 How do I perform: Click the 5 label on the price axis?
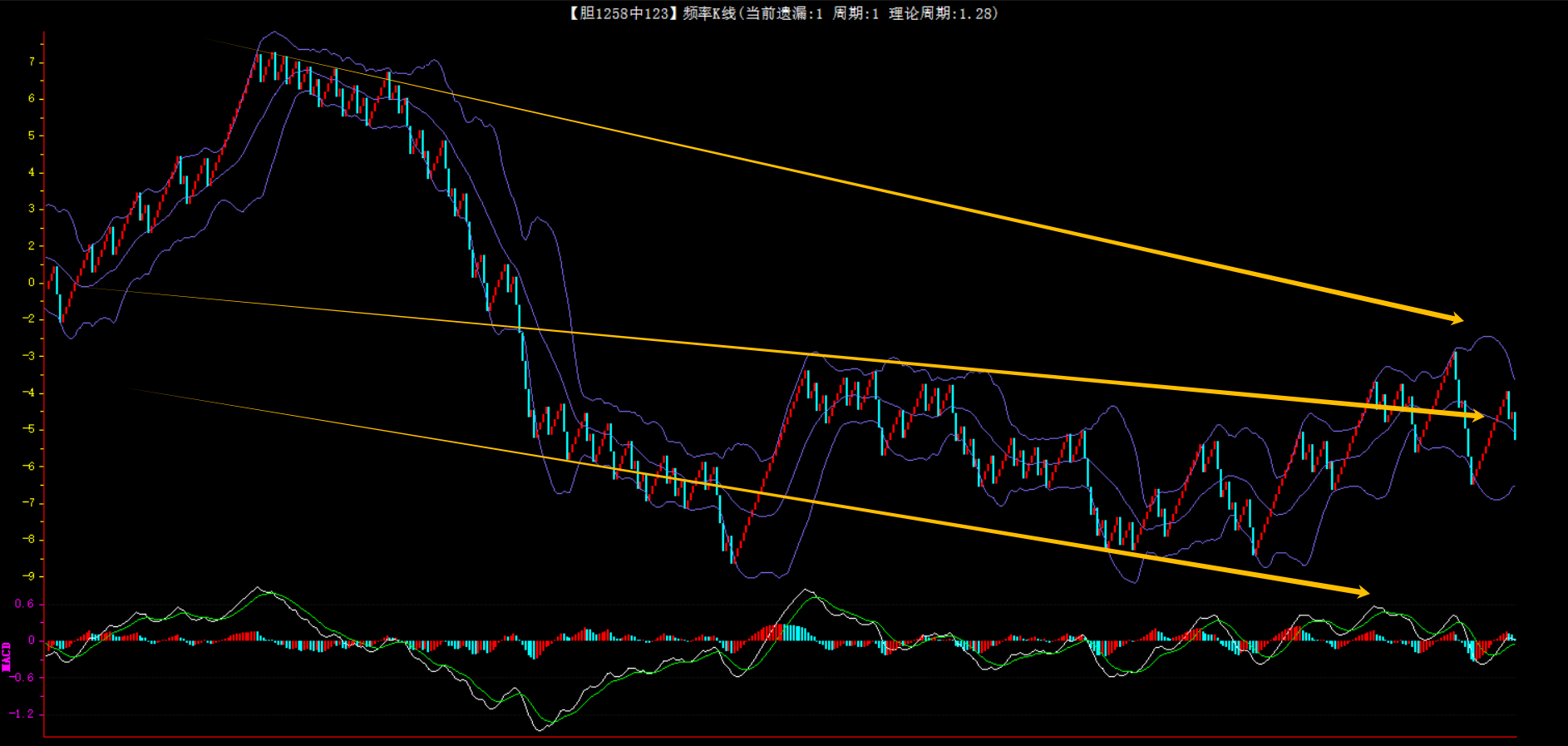[32, 136]
